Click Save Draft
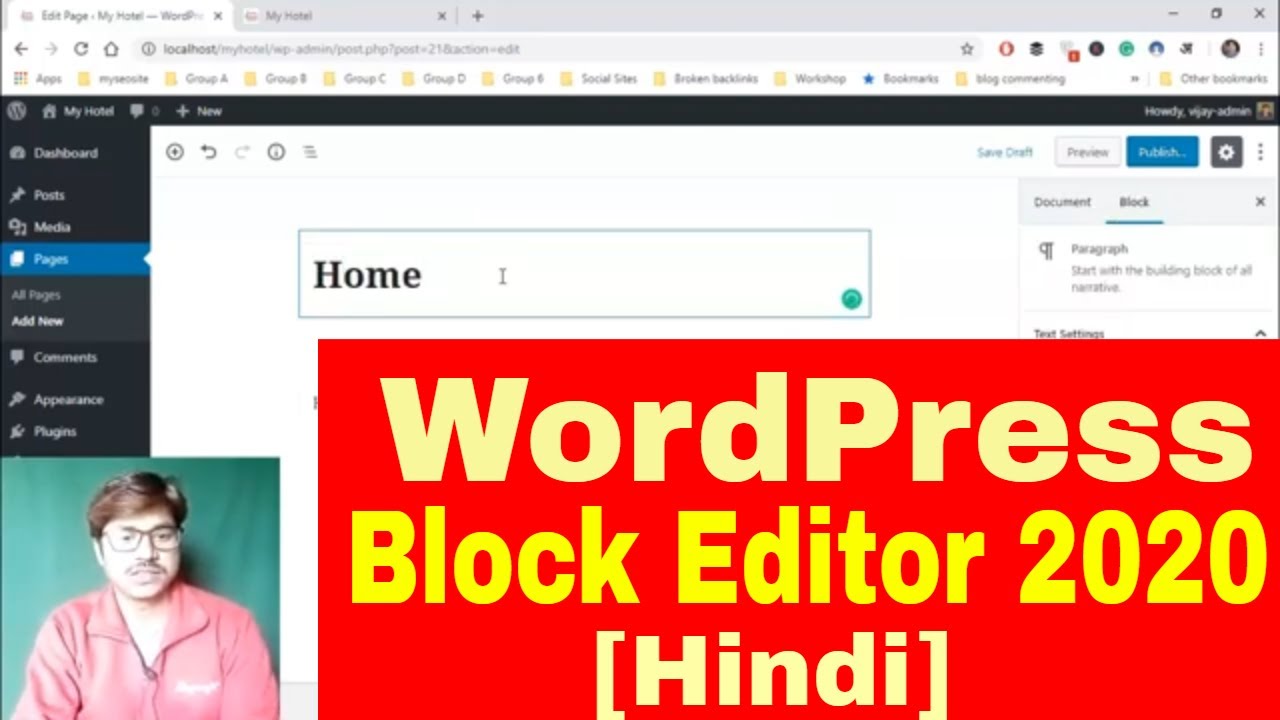The height and width of the screenshot is (720, 1280). click(x=1005, y=152)
